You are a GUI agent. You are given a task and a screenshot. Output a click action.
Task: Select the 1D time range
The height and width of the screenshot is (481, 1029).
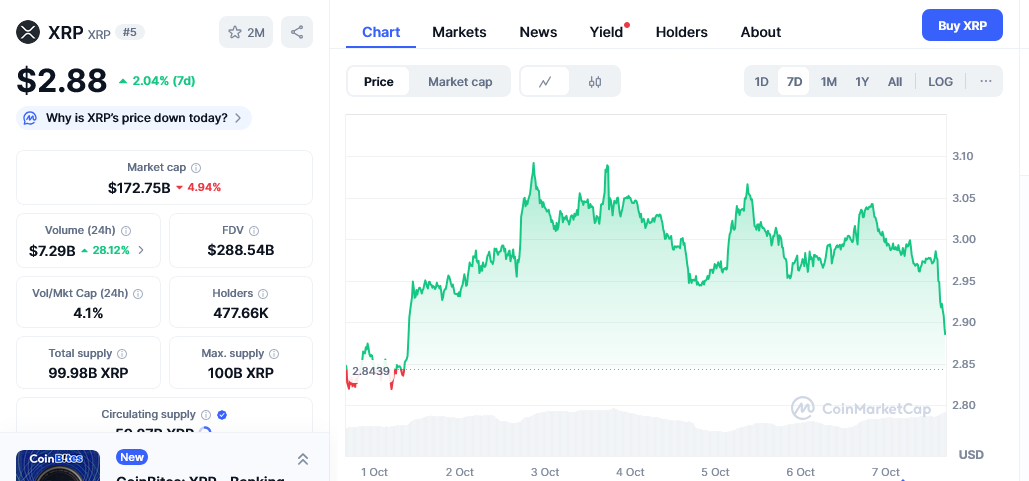(761, 82)
